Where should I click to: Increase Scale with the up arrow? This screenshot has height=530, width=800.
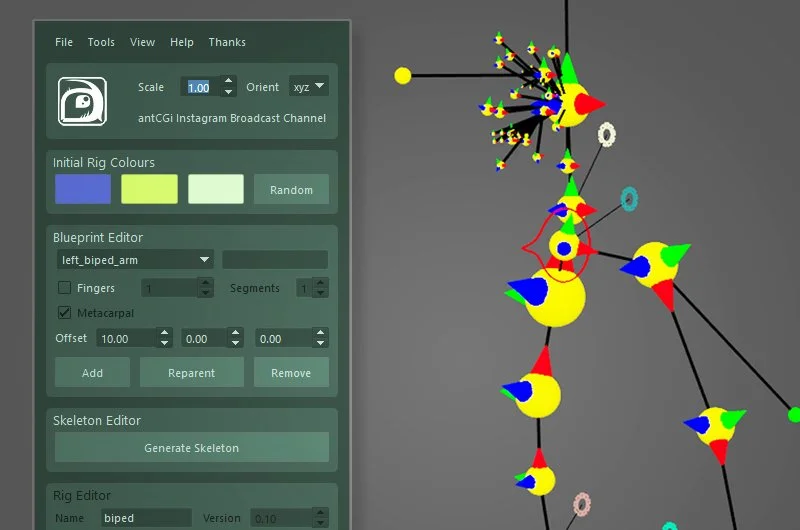[x=229, y=81]
